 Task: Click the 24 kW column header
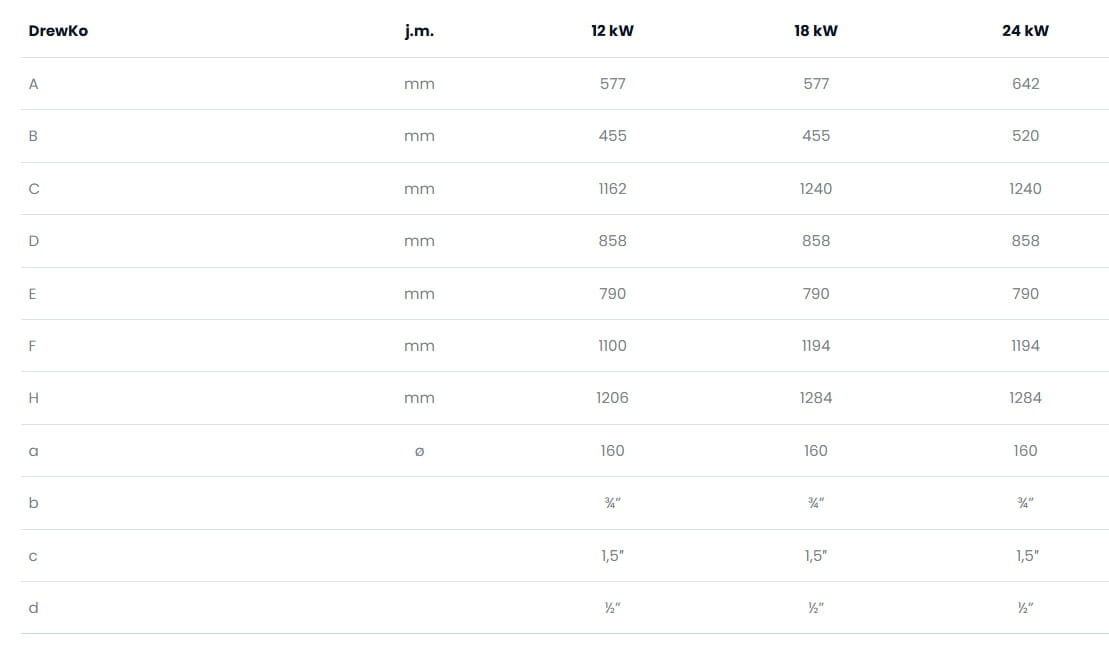click(x=1025, y=31)
